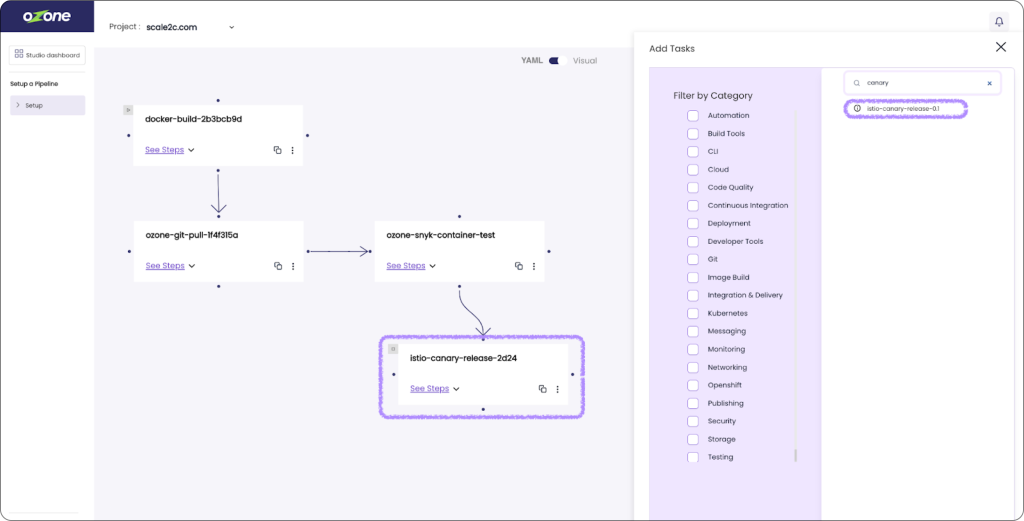Image resolution: width=1024 pixels, height=521 pixels.
Task: Expand the Setup sidebar item
Action: click(47, 105)
